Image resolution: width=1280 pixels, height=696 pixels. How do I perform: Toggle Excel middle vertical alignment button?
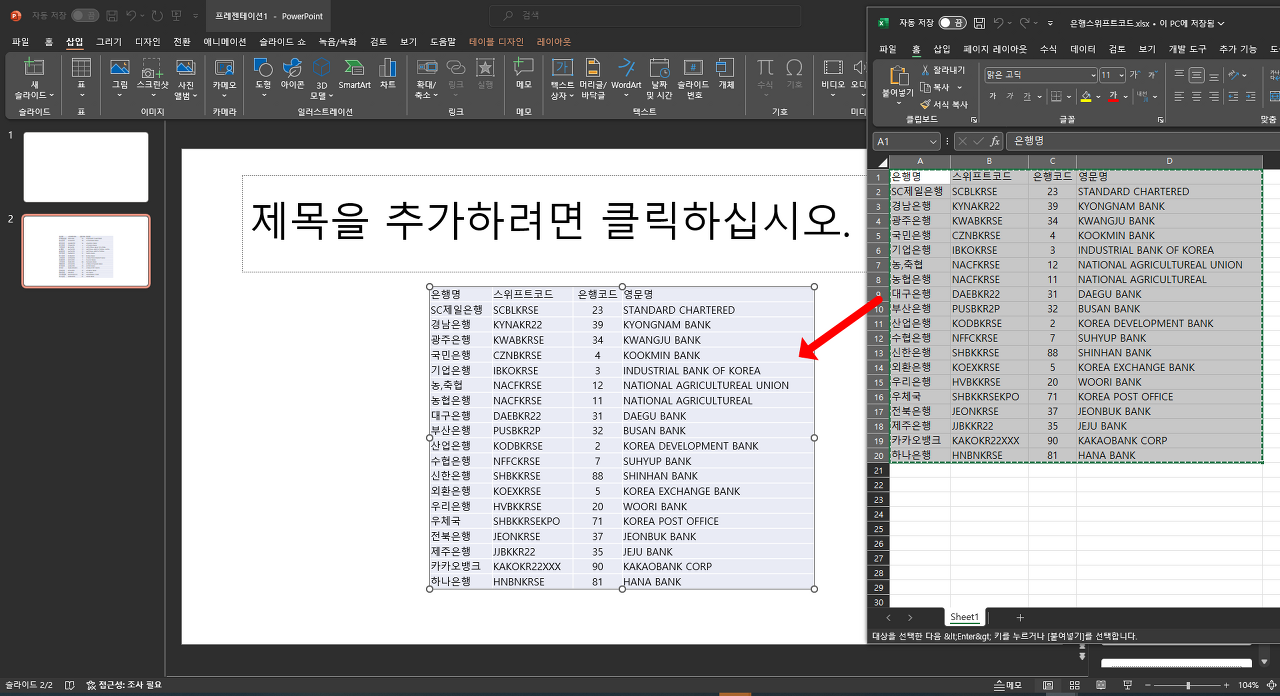click(x=1197, y=75)
